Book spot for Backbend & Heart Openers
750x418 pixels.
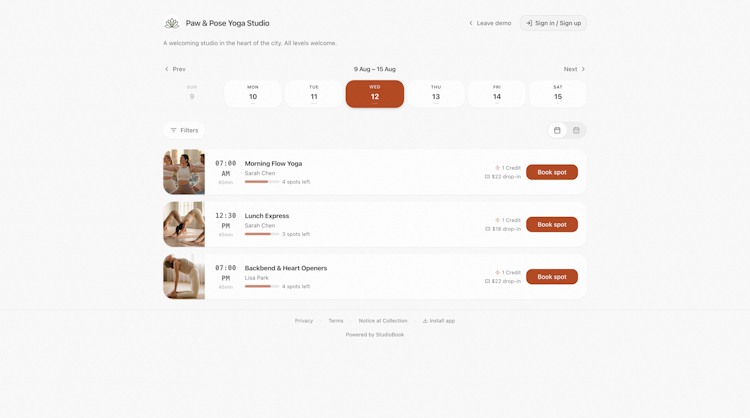point(552,276)
